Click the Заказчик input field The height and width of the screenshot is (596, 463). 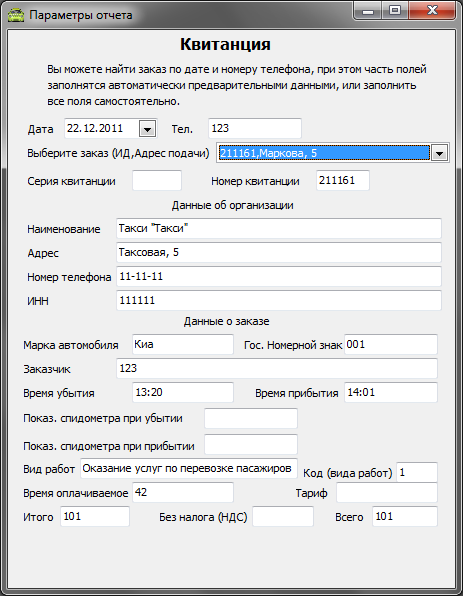tap(277, 368)
